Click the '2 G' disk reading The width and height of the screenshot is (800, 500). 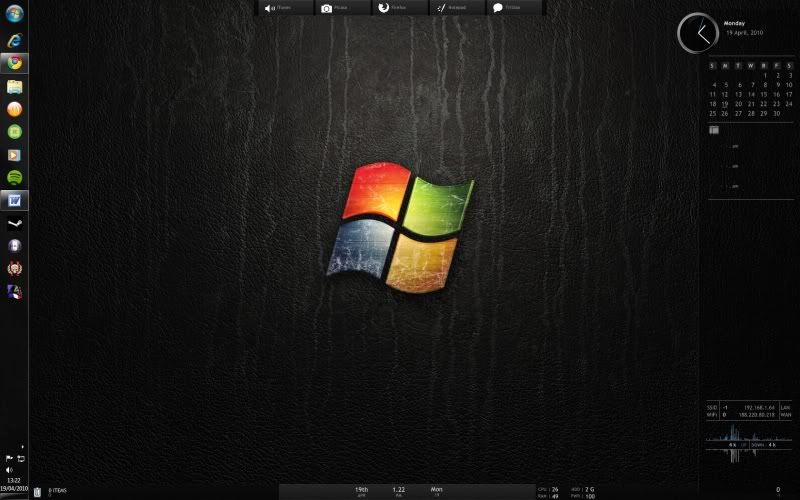589,489
